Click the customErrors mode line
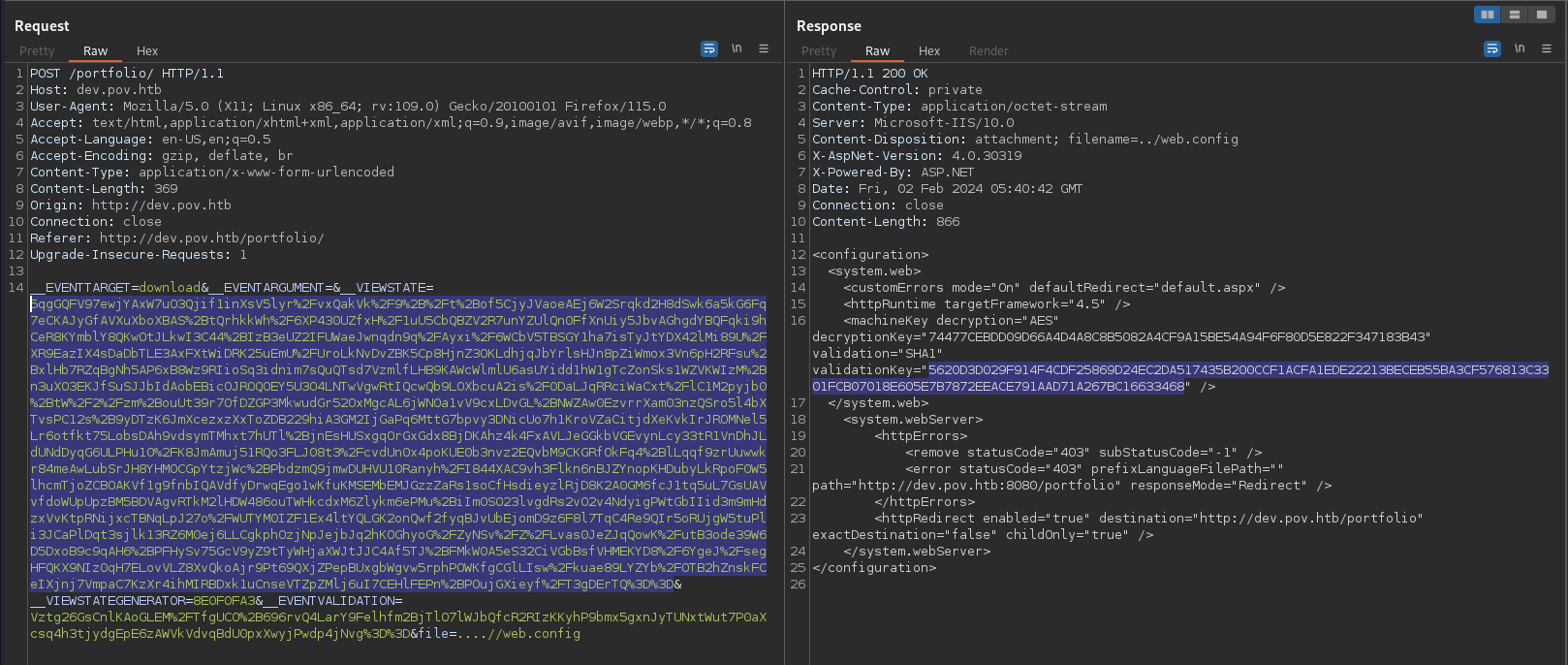The width and height of the screenshot is (1568, 665). point(1064,287)
